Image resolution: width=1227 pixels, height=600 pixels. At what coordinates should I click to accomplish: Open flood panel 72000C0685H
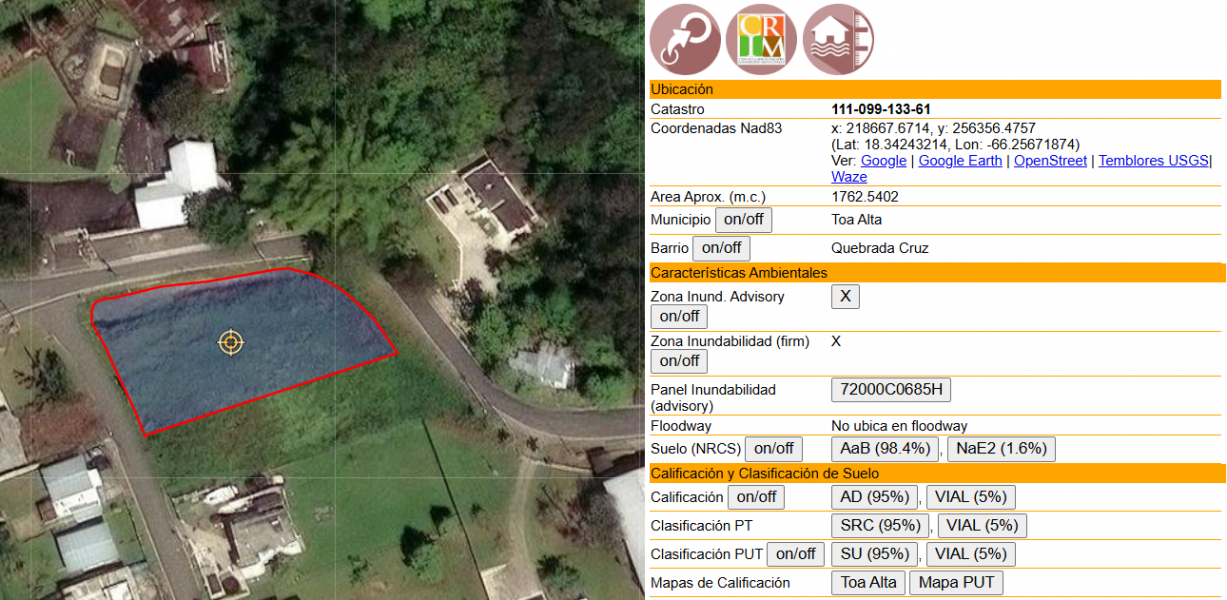891,390
